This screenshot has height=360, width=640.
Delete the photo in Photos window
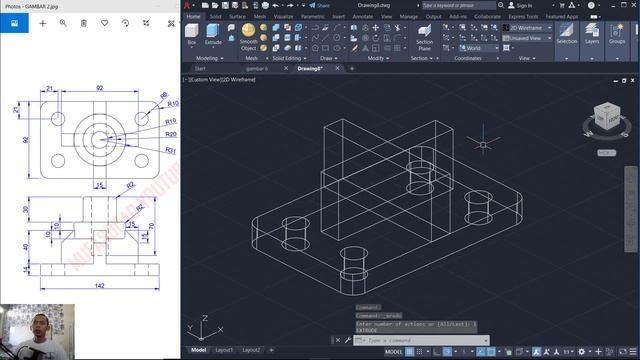click(x=84, y=23)
